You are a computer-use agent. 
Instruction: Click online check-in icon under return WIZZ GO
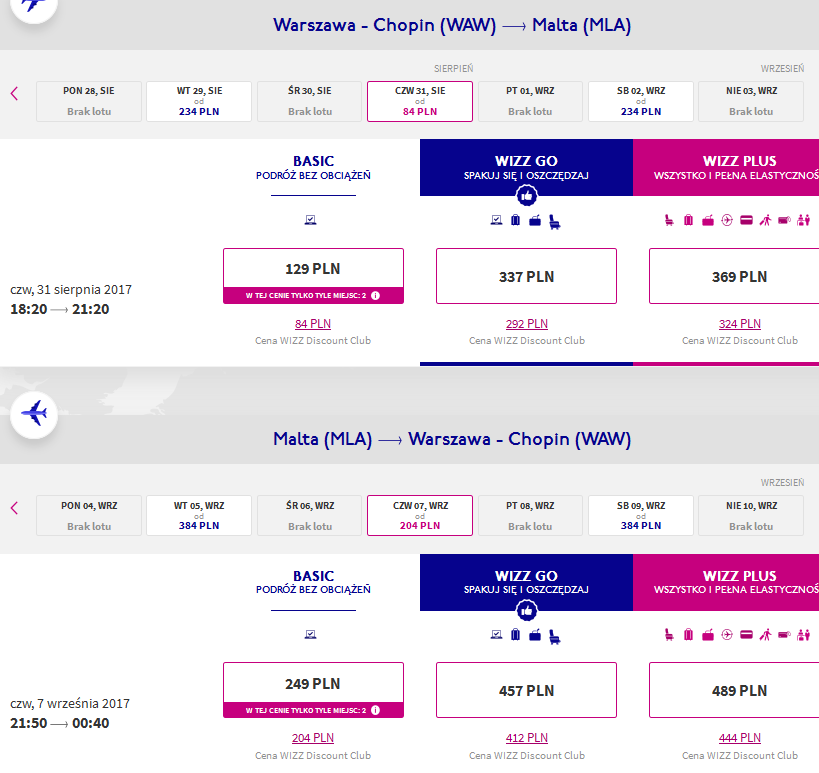[x=496, y=635]
